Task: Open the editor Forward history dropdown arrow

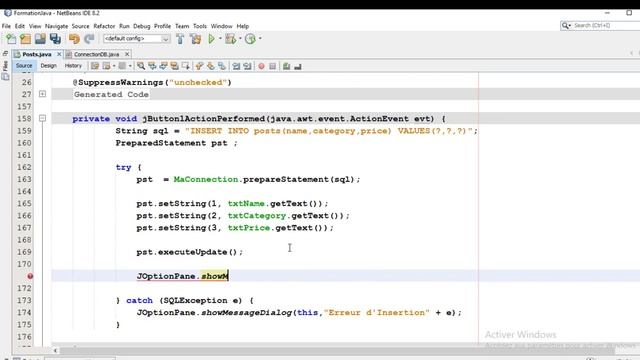Action: pos(130,66)
